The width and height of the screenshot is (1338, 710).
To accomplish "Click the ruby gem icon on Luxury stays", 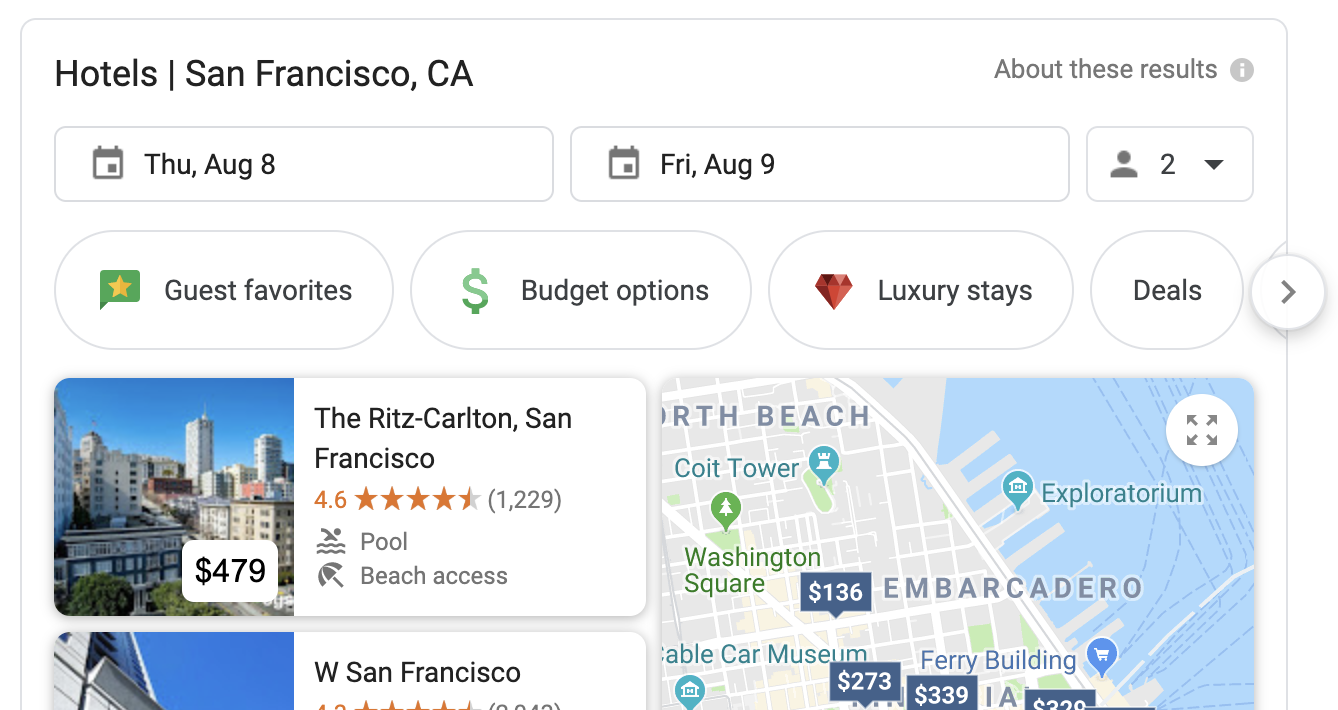I will click(833, 290).
